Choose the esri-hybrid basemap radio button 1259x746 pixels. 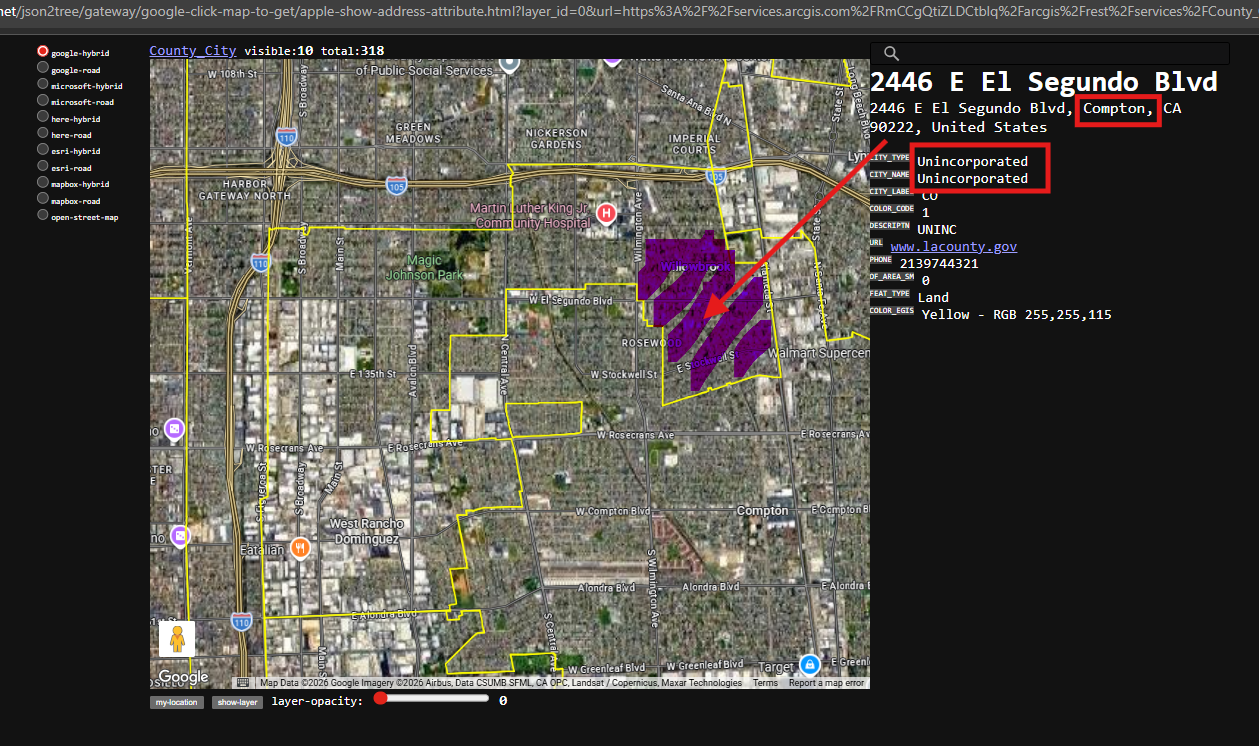click(x=43, y=150)
